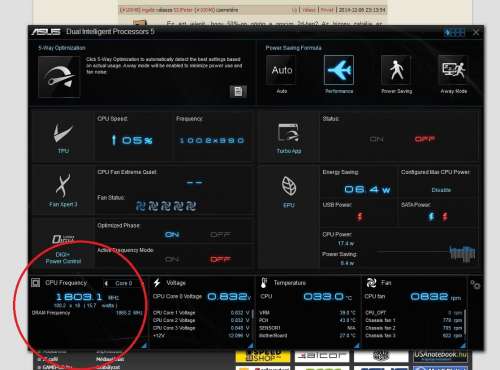The width and height of the screenshot is (500, 370).
Task: Open the Turbo App icon
Action: coord(289,133)
